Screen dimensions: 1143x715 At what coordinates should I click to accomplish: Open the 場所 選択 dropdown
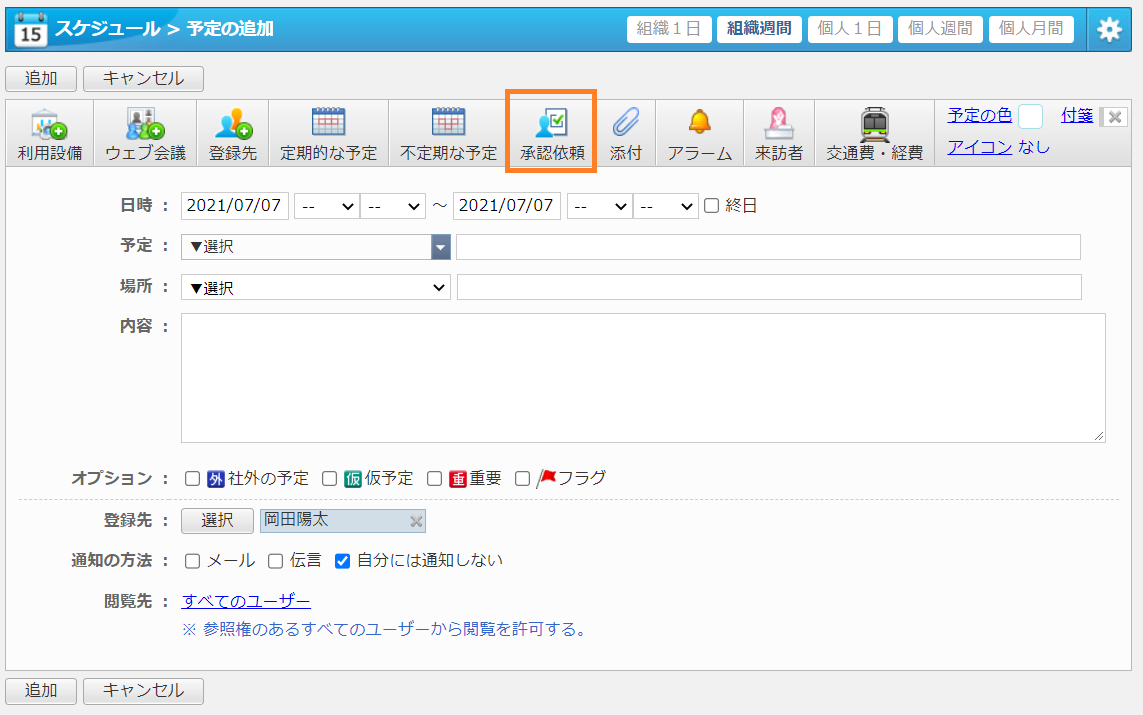point(315,288)
